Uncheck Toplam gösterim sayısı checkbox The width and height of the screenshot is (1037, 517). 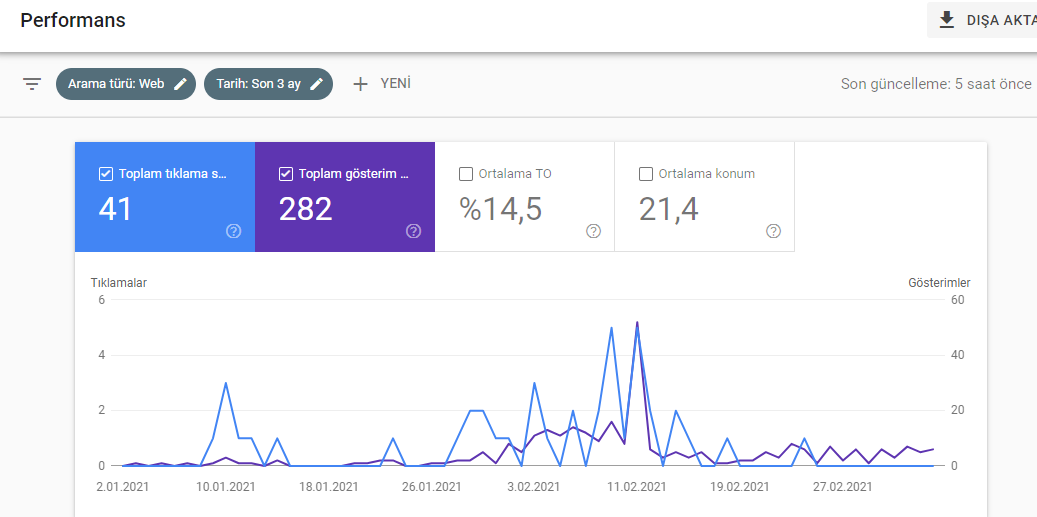(x=286, y=174)
